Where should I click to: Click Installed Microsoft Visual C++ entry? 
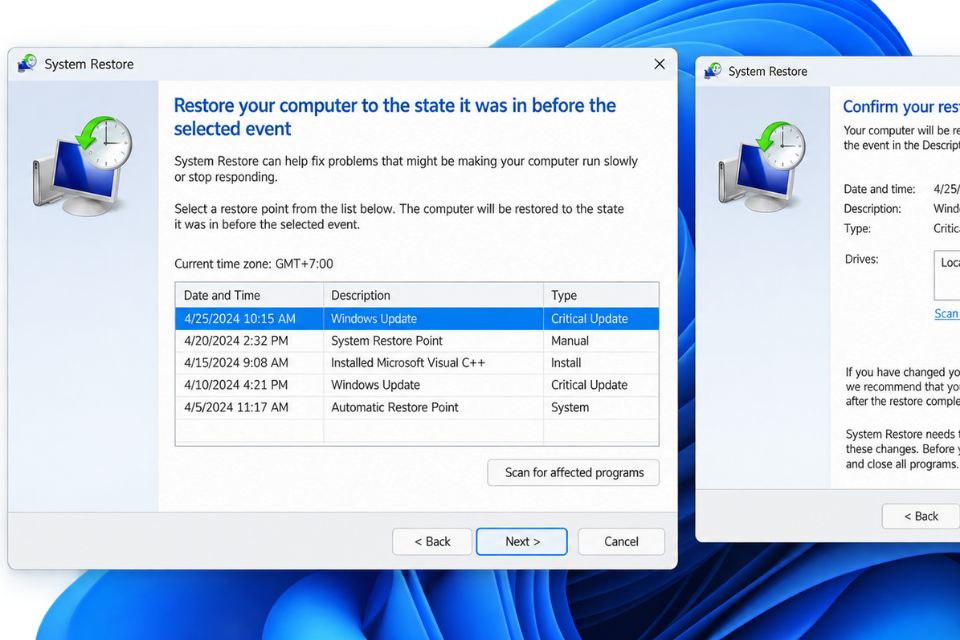pyautogui.click(x=408, y=363)
